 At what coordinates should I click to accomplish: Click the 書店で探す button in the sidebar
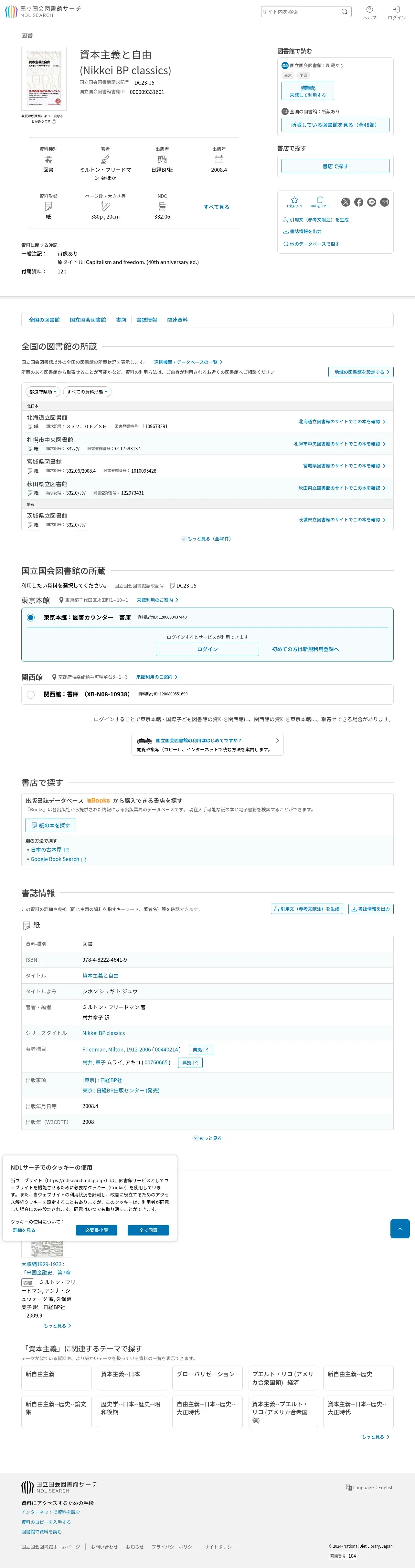[335, 166]
